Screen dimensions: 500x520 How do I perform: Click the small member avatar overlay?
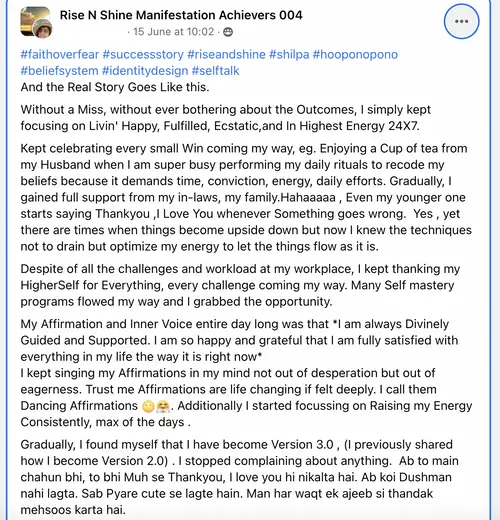(43, 28)
